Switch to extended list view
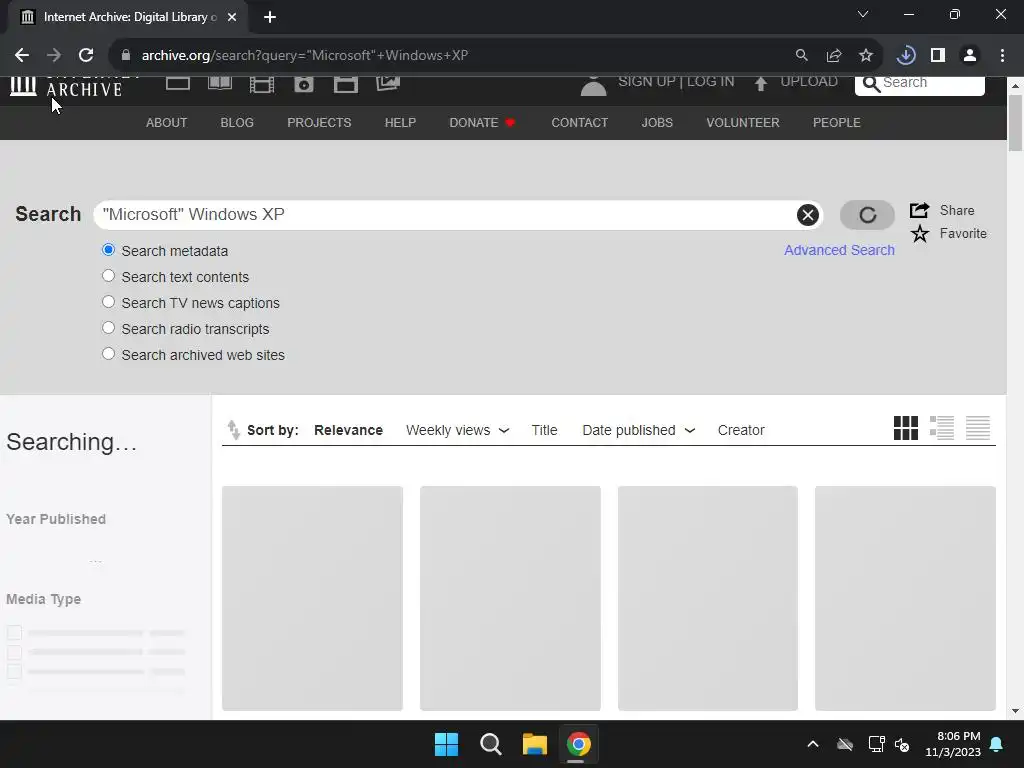 pyautogui.click(x=942, y=428)
